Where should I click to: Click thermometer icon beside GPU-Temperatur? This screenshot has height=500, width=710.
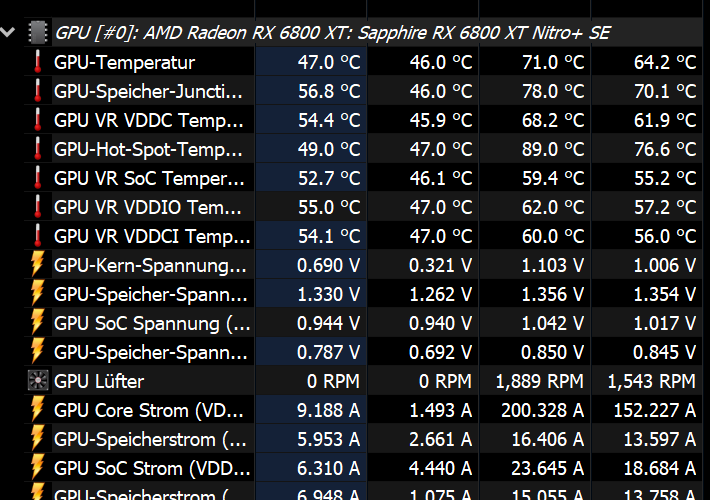click(x=38, y=62)
